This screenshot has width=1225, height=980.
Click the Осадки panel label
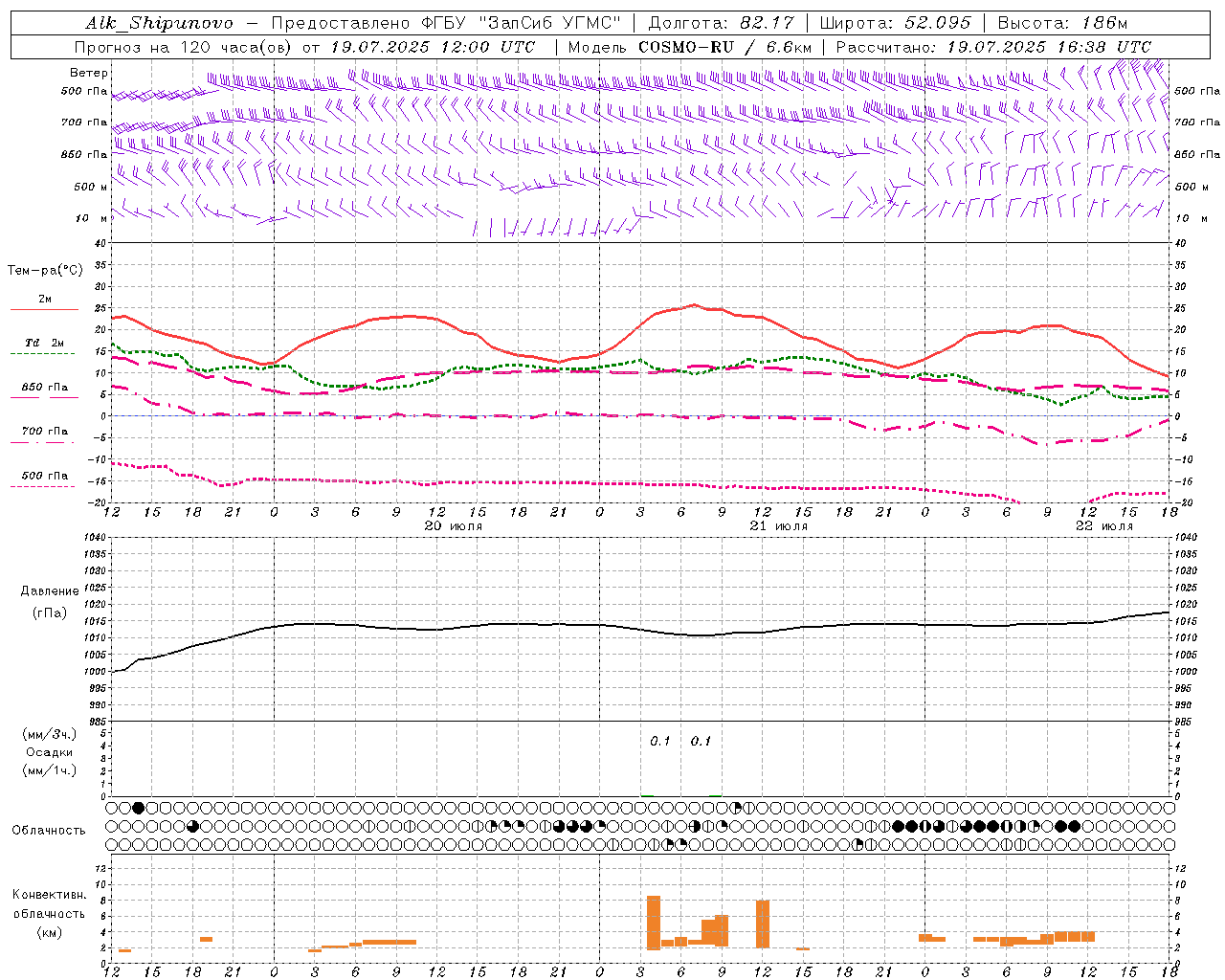(50, 752)
